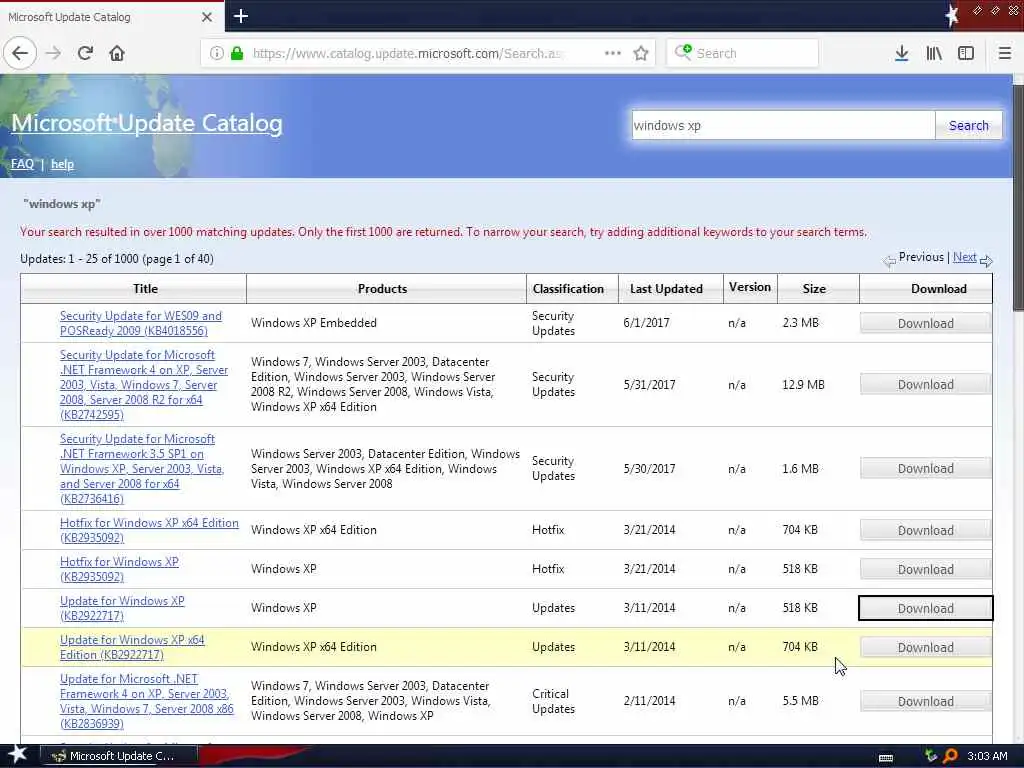
Task: Open the library bookshelf icon
Action: tap(934, 53)
